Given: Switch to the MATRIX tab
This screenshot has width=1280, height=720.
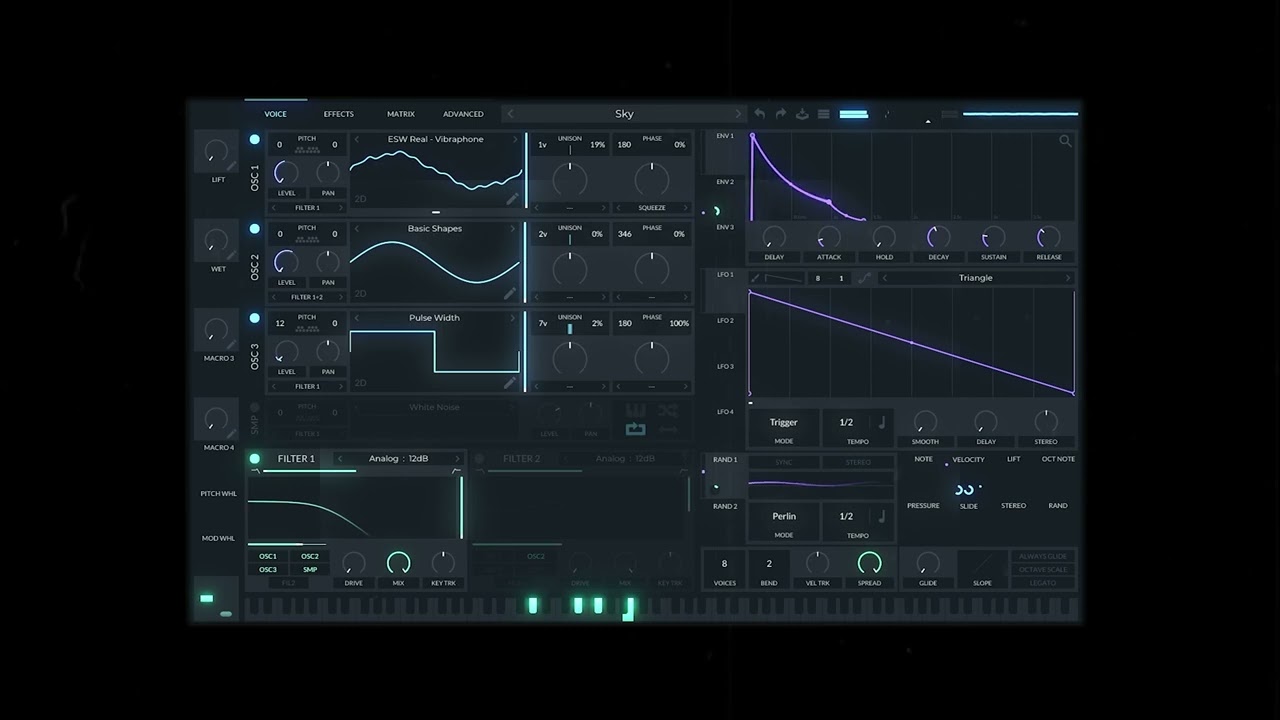Looking at the screenshot, I should tap(401, 114).
